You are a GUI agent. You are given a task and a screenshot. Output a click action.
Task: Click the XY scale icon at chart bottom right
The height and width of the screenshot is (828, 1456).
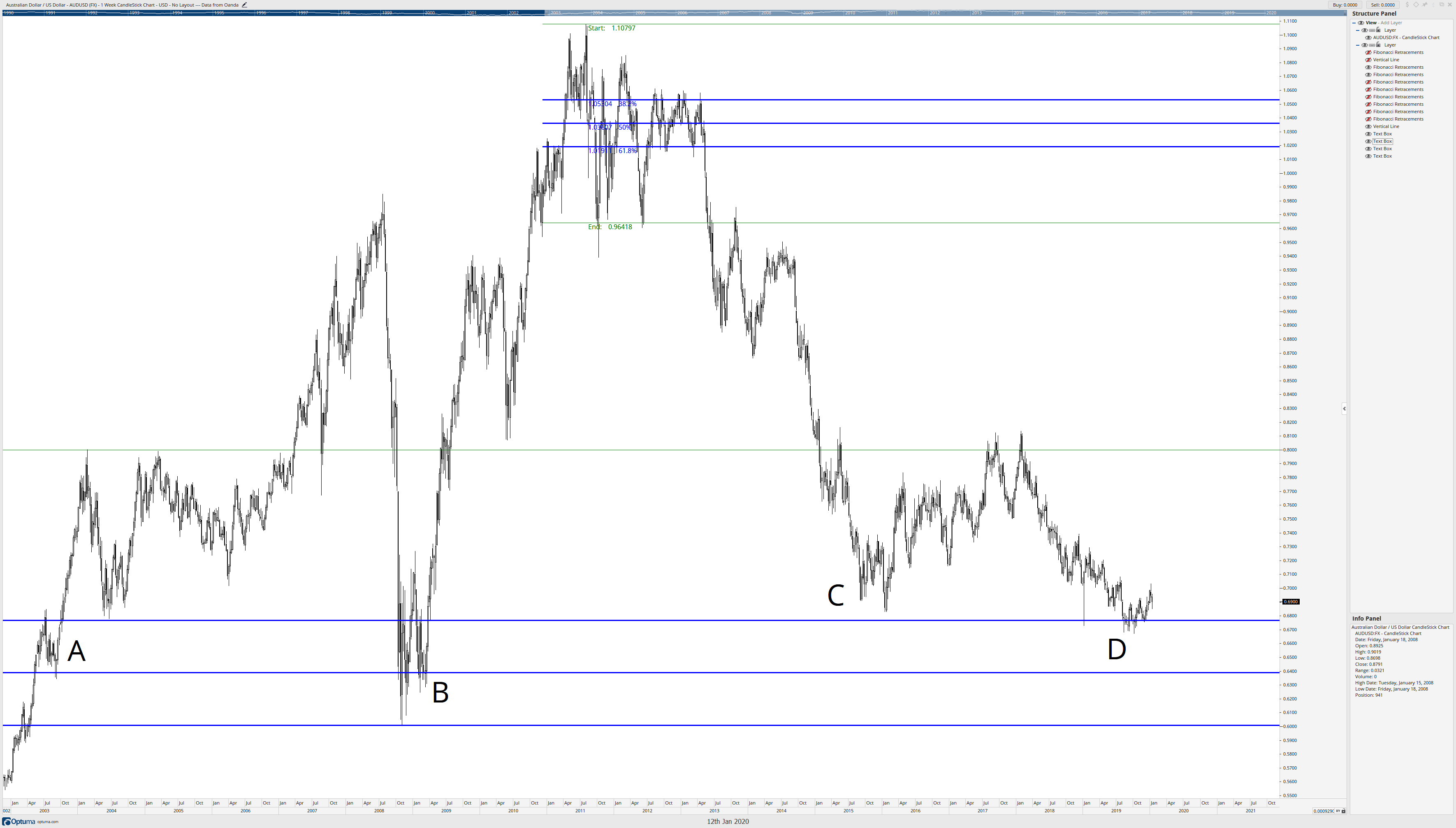tap(1338, 811)
